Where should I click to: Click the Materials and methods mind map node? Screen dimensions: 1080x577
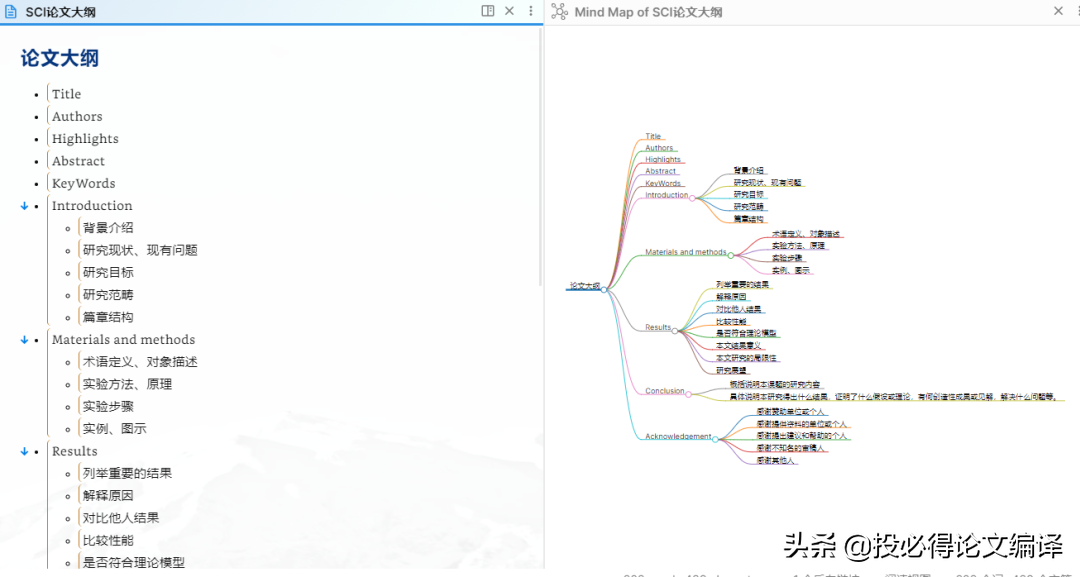685,253
